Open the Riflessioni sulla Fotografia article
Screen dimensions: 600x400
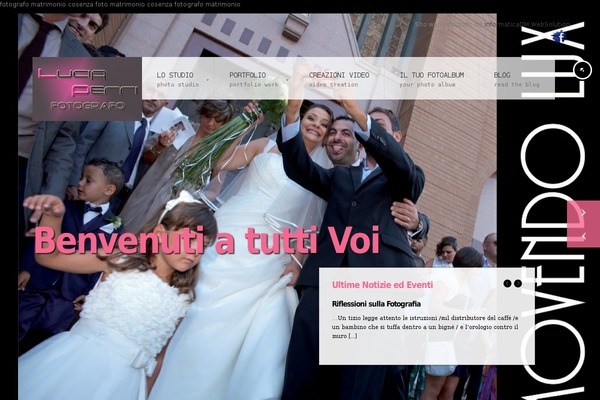coord(376,304)
